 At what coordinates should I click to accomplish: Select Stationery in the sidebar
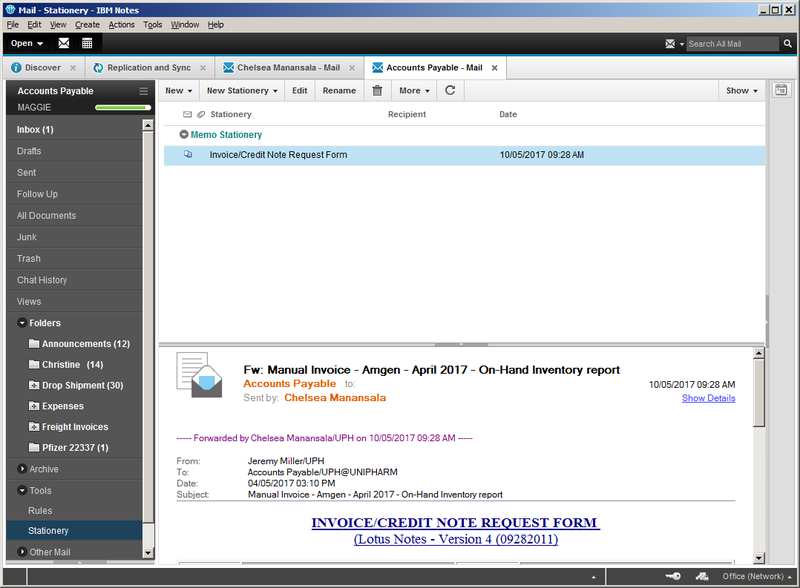click(x=74, y=531)
